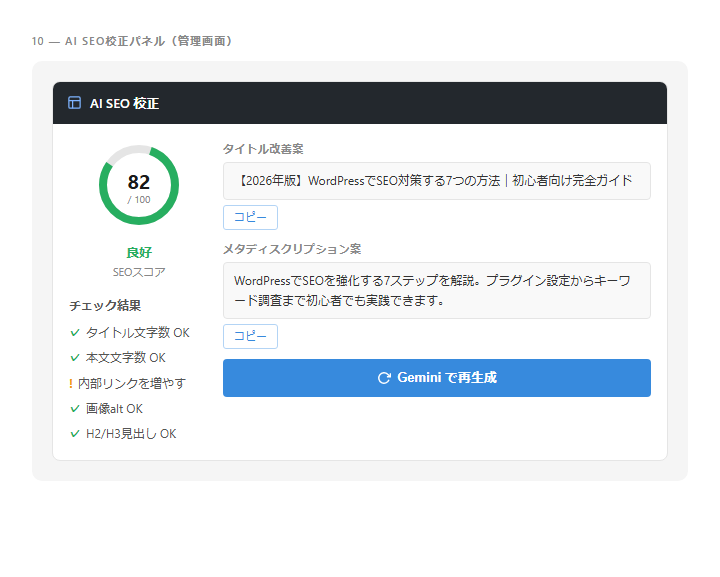Click the orange warning icon for 内部リンクを増やす
This screenshot has height=577, width=720.
71,383
